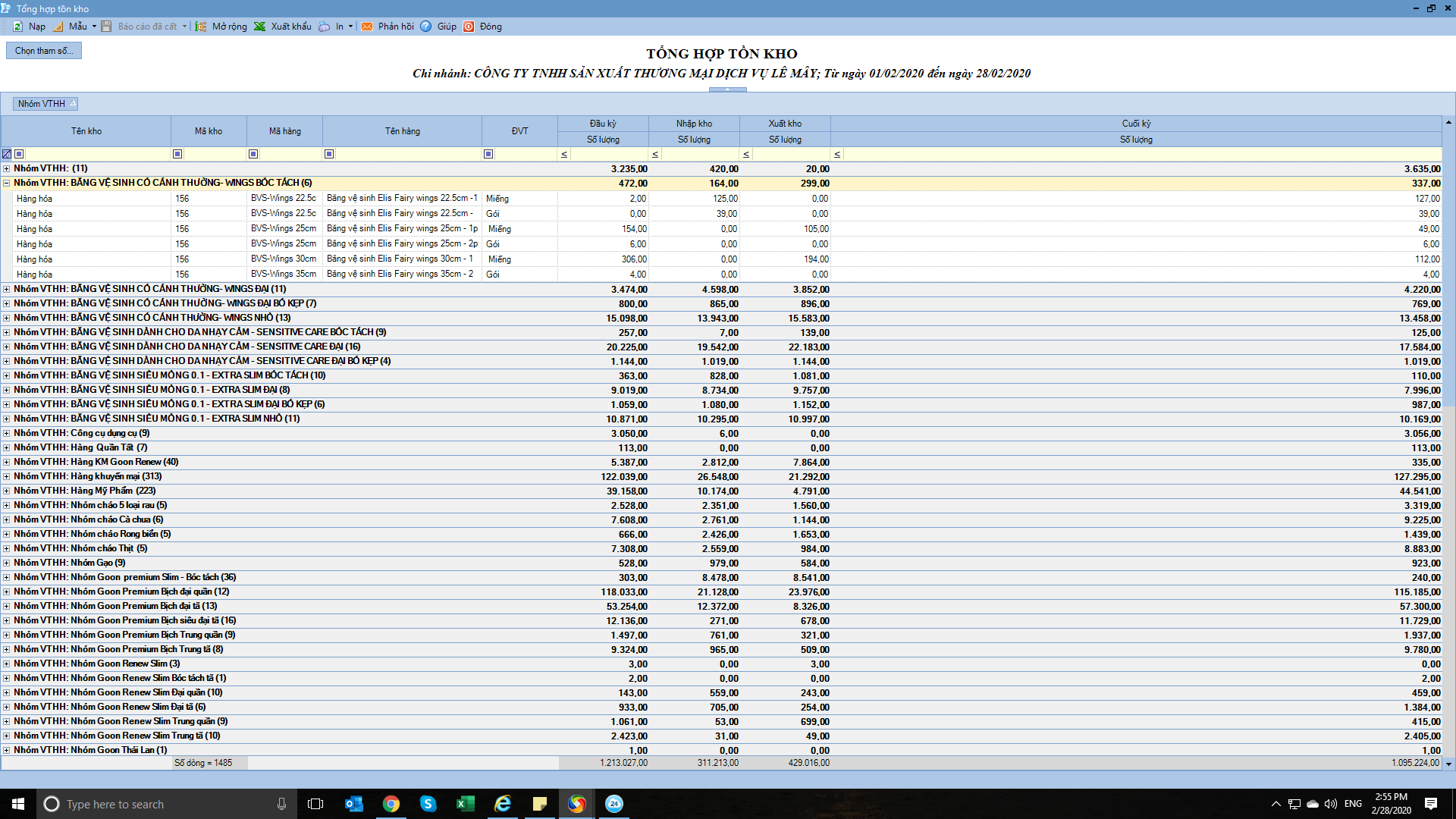The image size is (1456, 819).
Task: Click the Chọn tham số button
Action: point(44,51)
